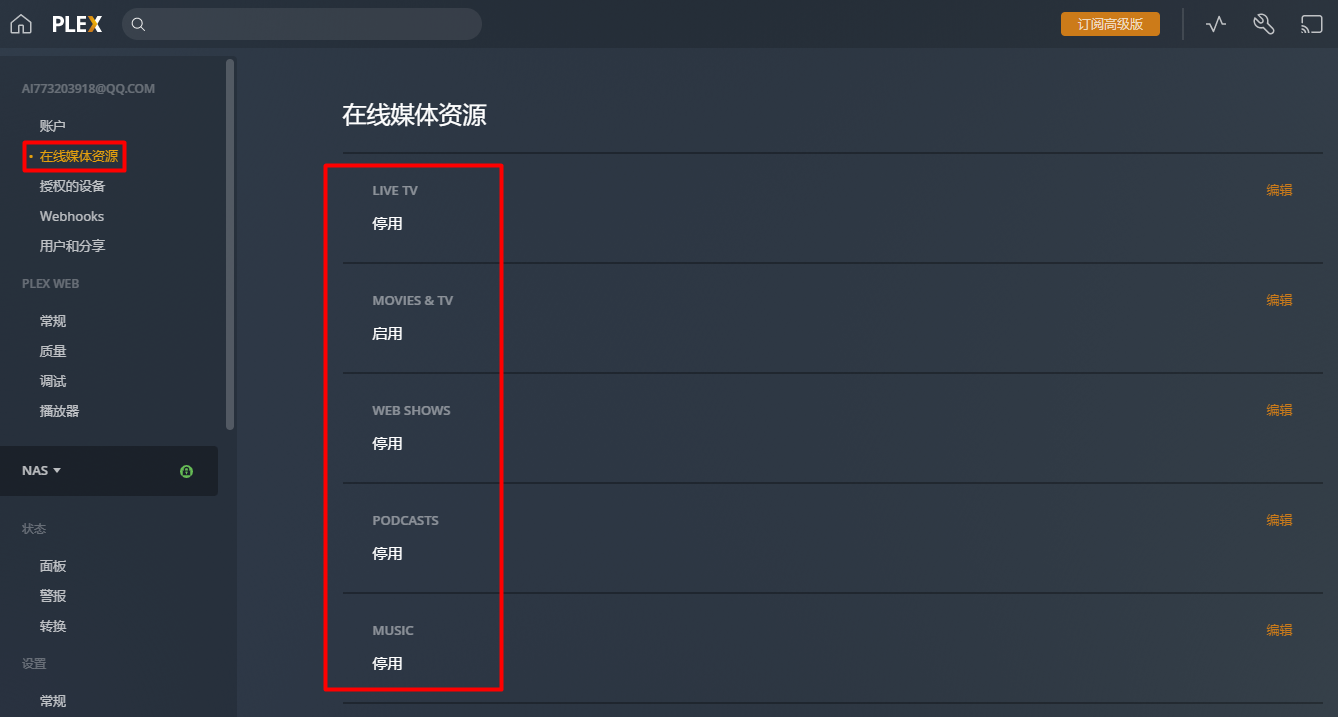Open Webhooks settings page
The image size is (1338, 717).
pyautogui.click(x=72, y=216)
